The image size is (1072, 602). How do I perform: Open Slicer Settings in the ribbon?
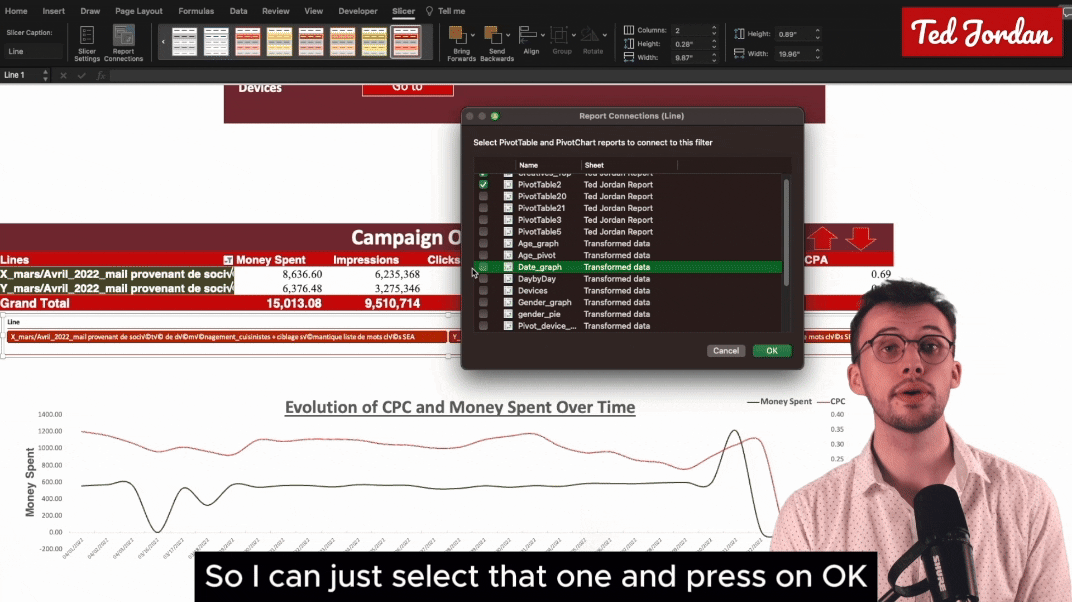(87, 40)
